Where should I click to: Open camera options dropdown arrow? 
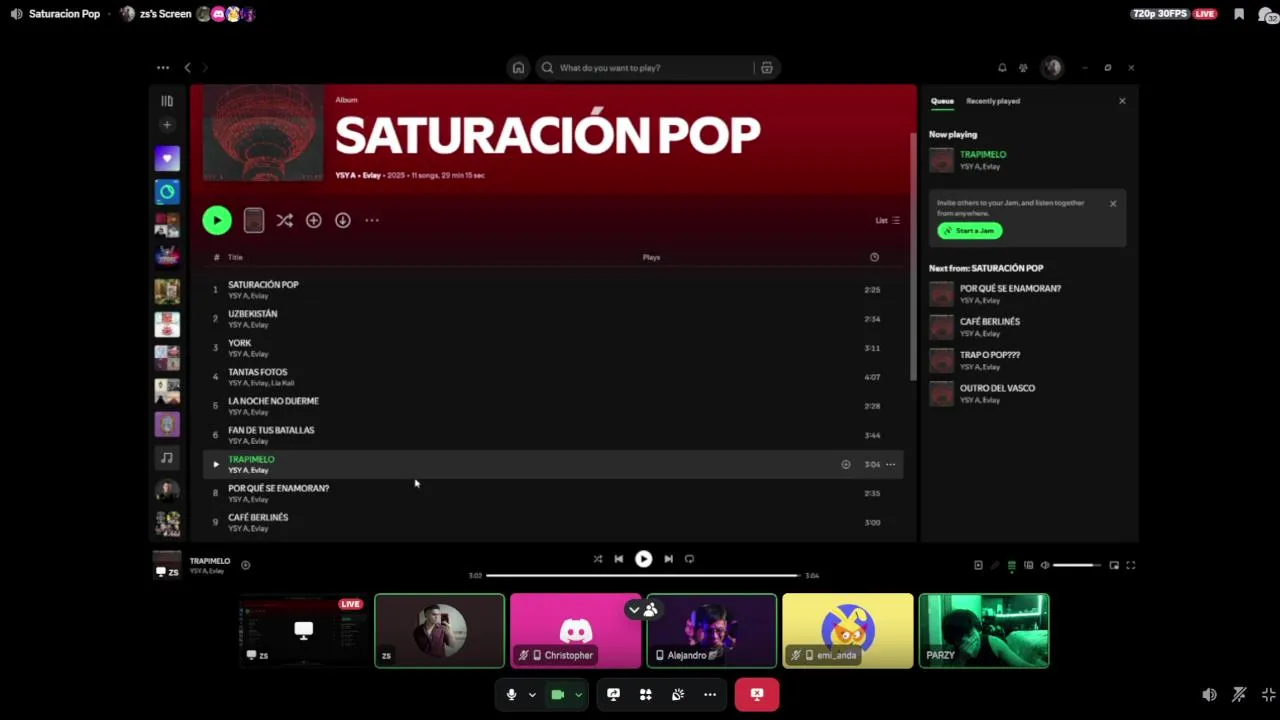coord(578,695)
